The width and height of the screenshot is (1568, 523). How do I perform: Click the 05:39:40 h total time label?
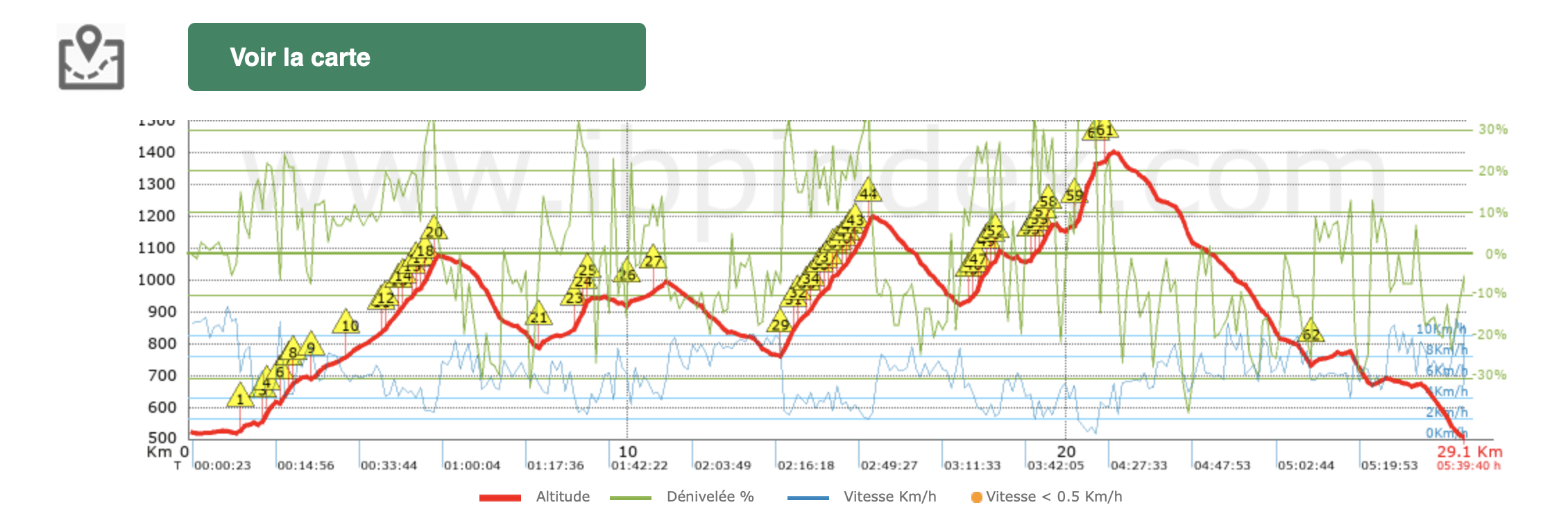coord(1468,465)
